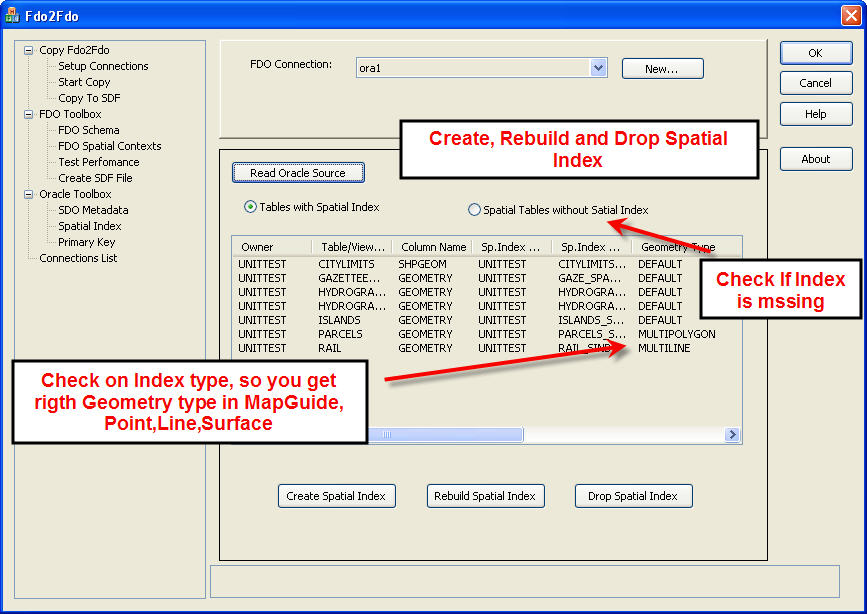Click the OK button
Image resolution: width=867 pixels, height=614 pixels.
(816, 53)
